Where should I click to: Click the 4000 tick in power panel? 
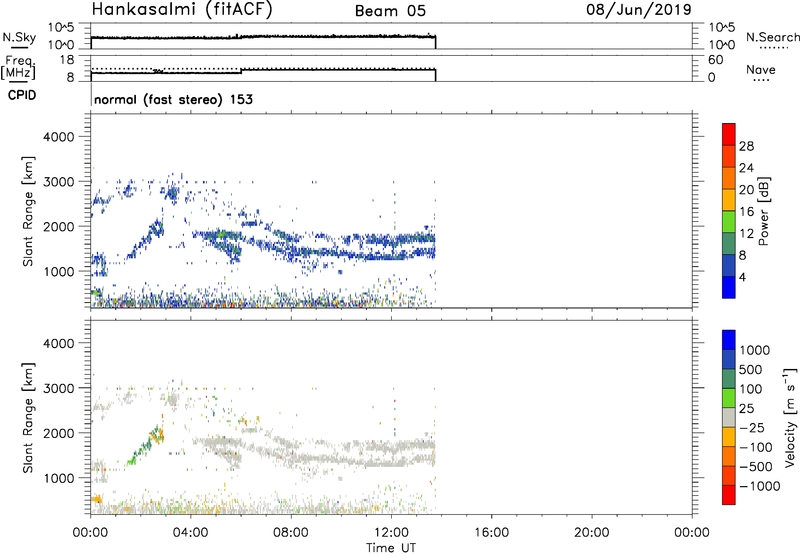(59, 137)
